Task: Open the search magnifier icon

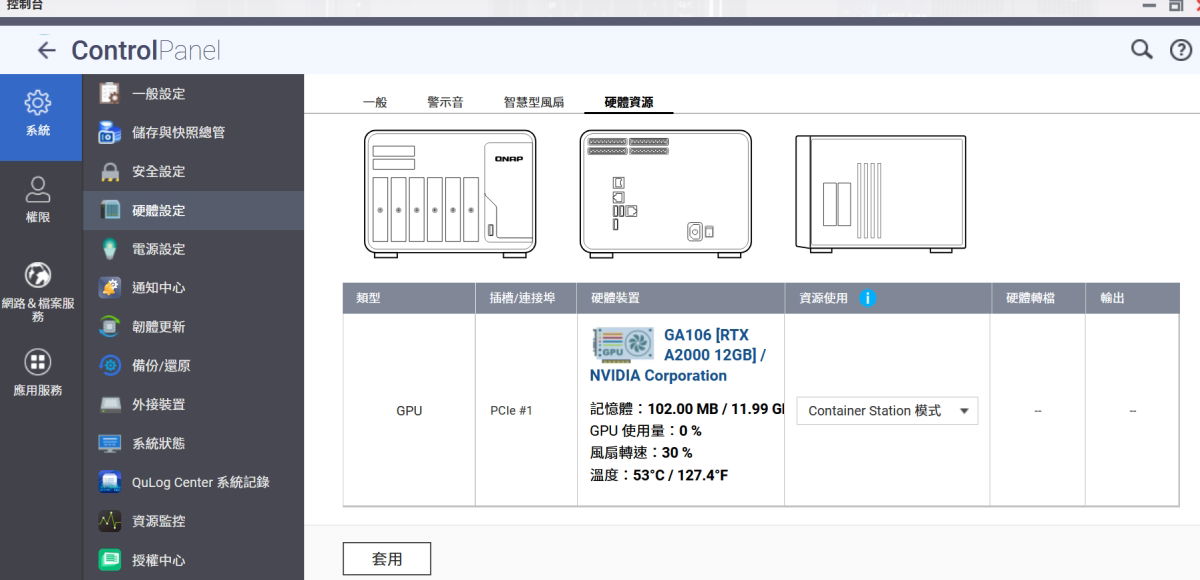Action: pos(1141,50)
